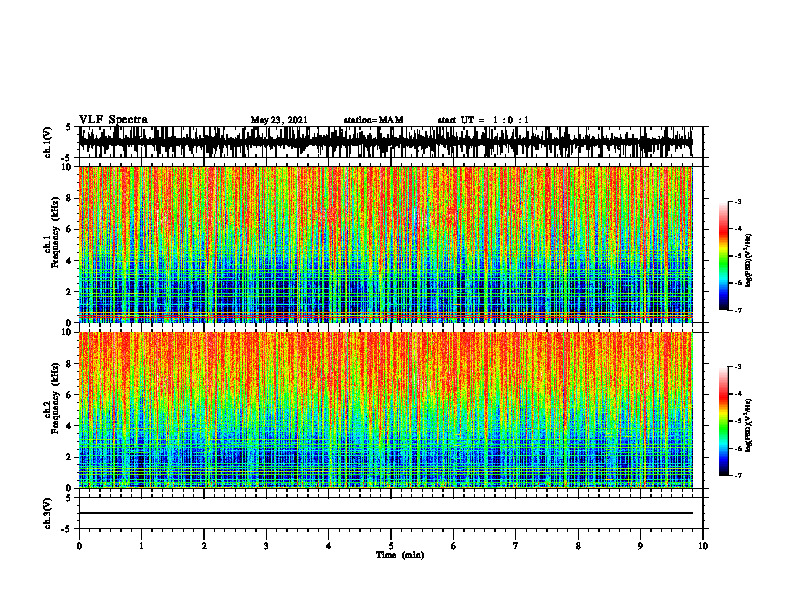Click the "5" tick on the time axis

pos(391,546)
